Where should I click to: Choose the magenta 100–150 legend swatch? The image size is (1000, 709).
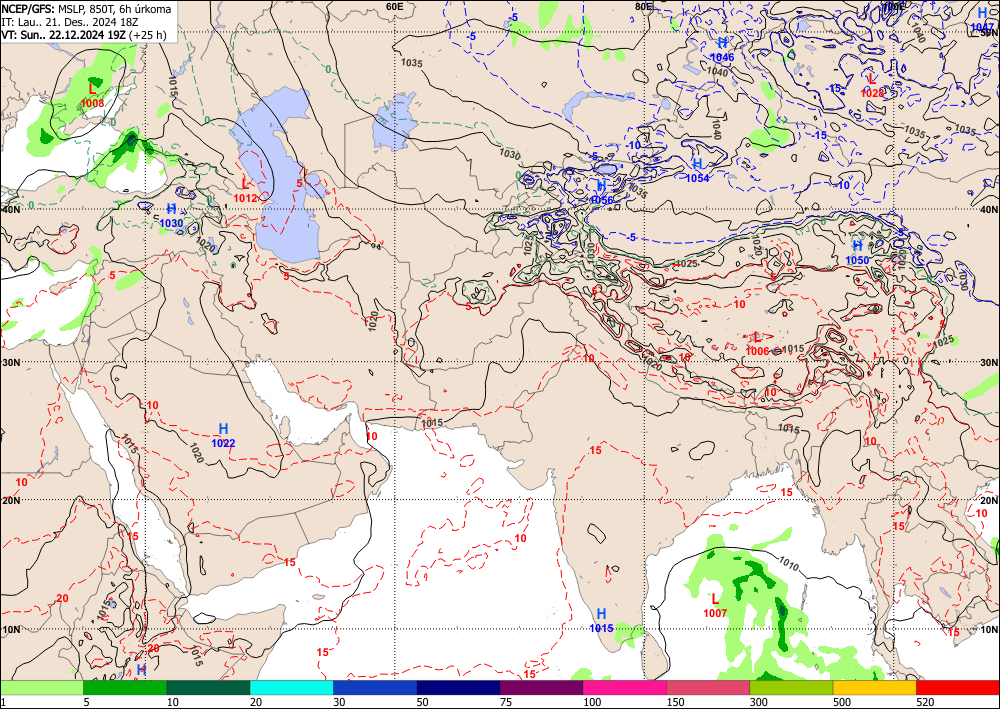[625, 687]
